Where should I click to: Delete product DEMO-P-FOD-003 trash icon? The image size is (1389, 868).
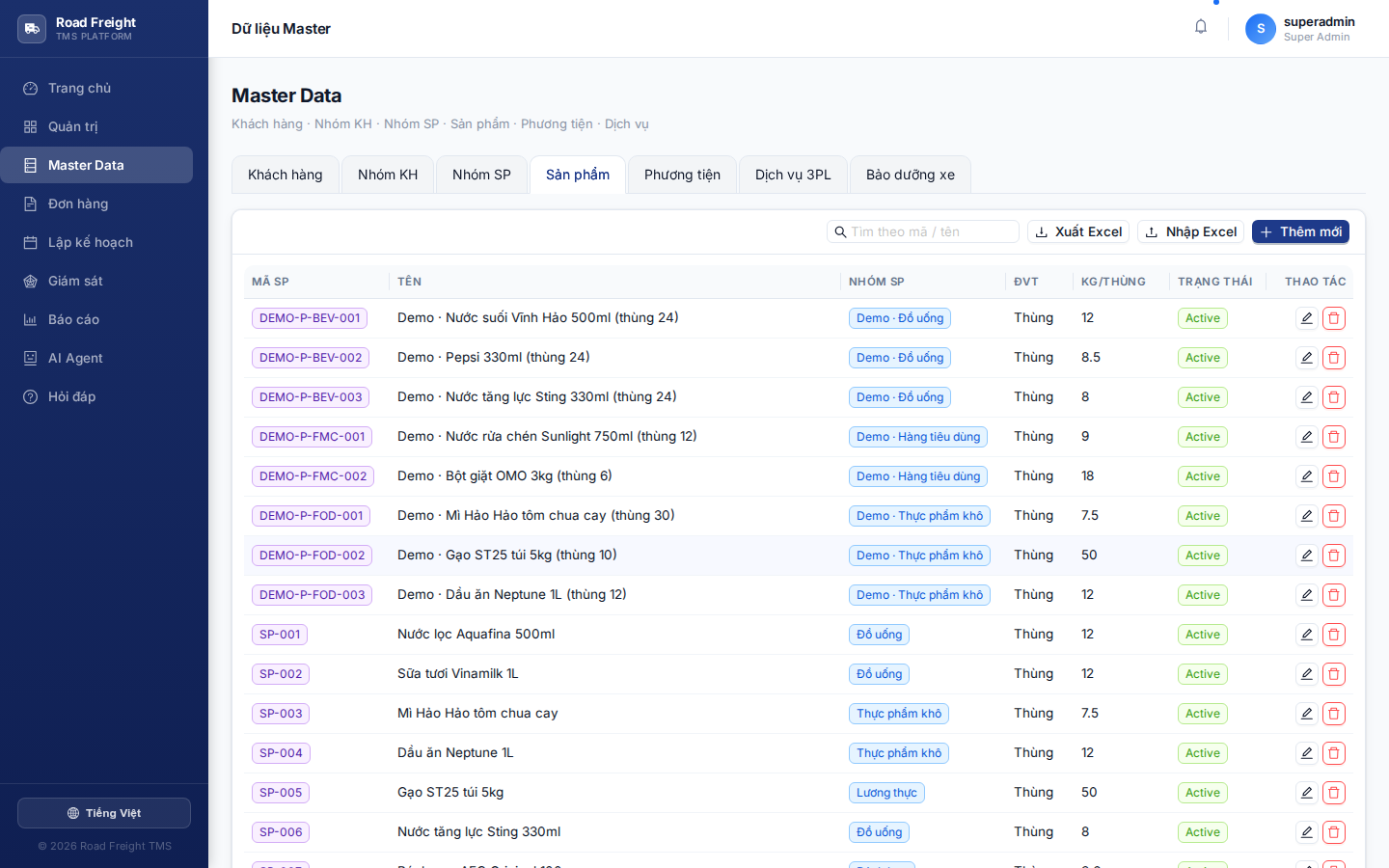[1334, 595]
